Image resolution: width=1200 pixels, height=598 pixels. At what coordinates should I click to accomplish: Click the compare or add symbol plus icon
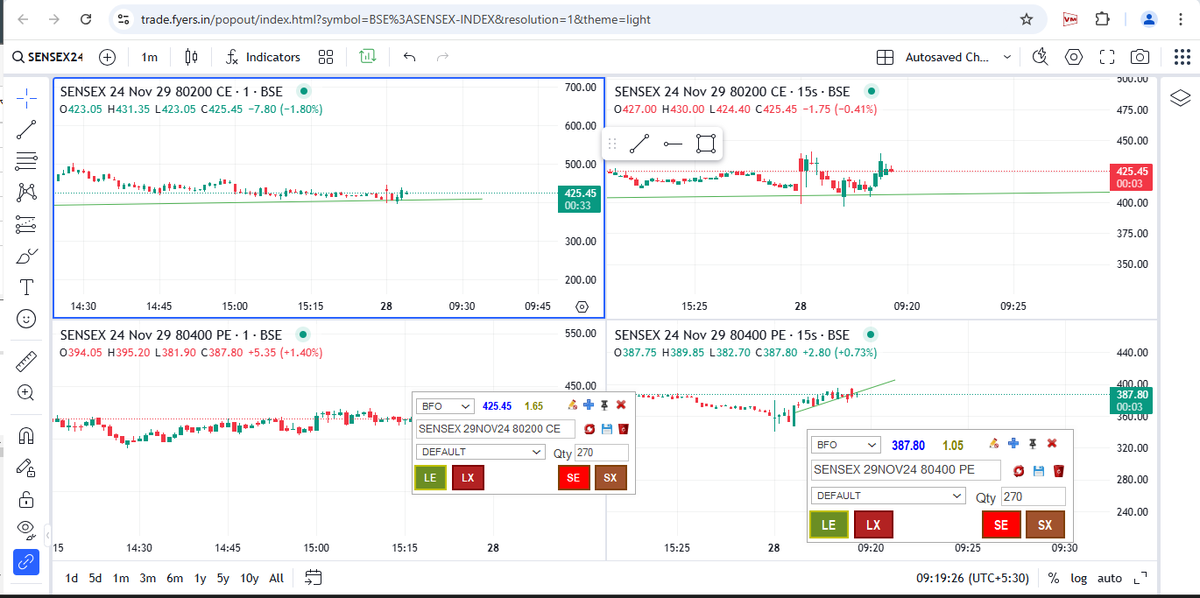click(107, 57)
